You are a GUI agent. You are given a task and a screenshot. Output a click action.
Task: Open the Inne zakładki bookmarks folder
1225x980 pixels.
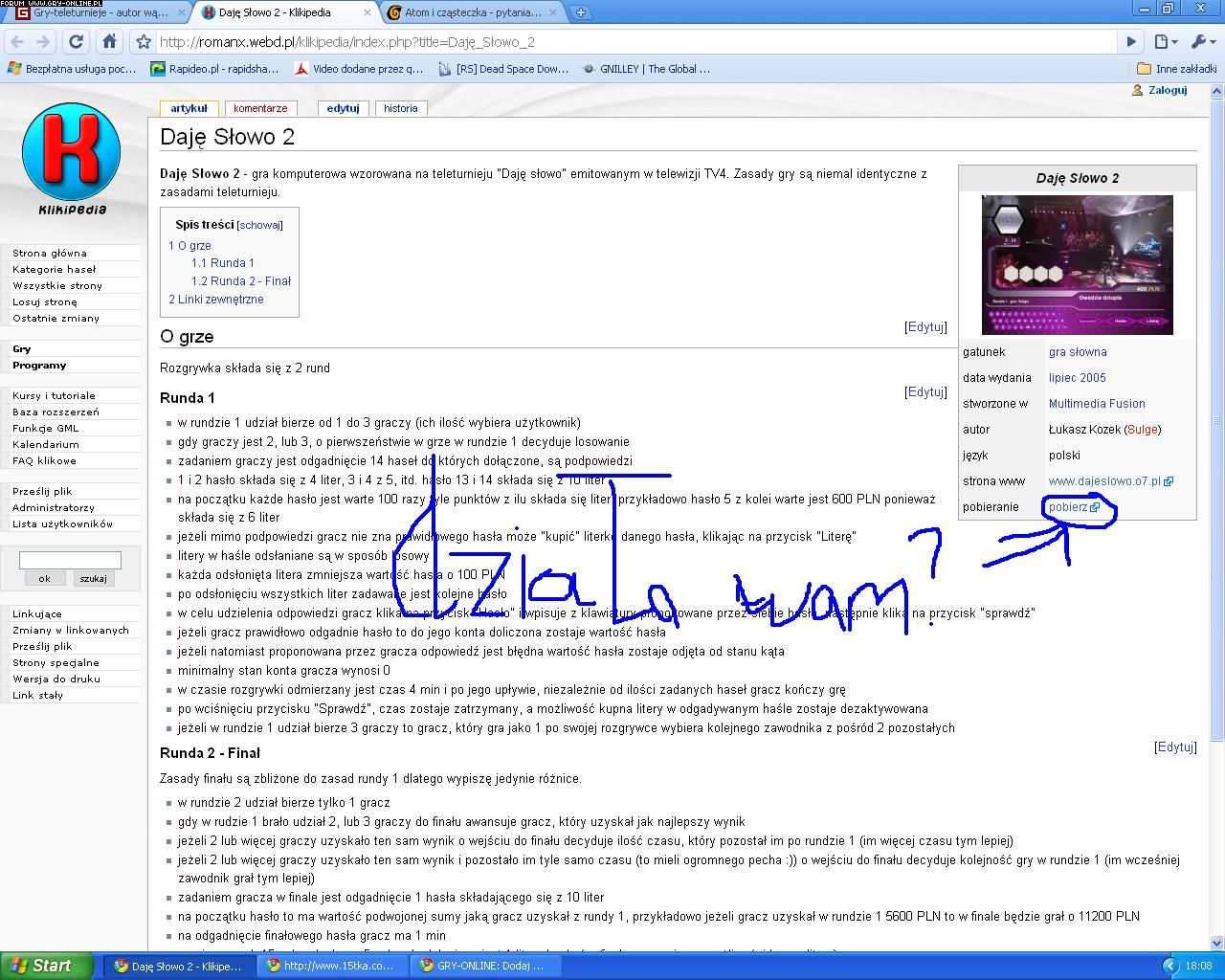pos(1176,69)
